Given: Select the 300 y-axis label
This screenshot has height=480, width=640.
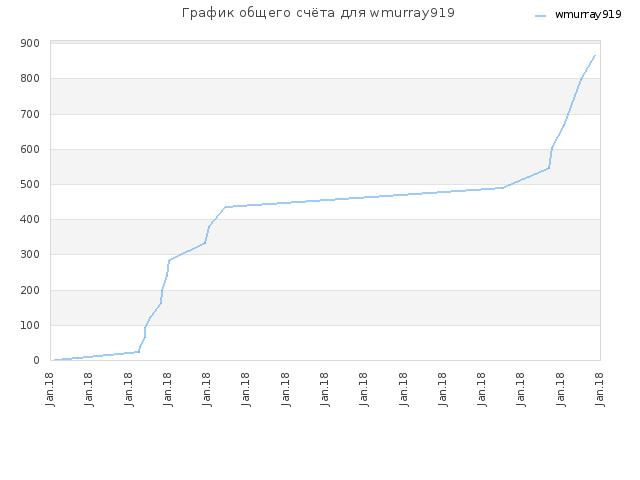Looking at the screenshot, I should click(30, 254).
